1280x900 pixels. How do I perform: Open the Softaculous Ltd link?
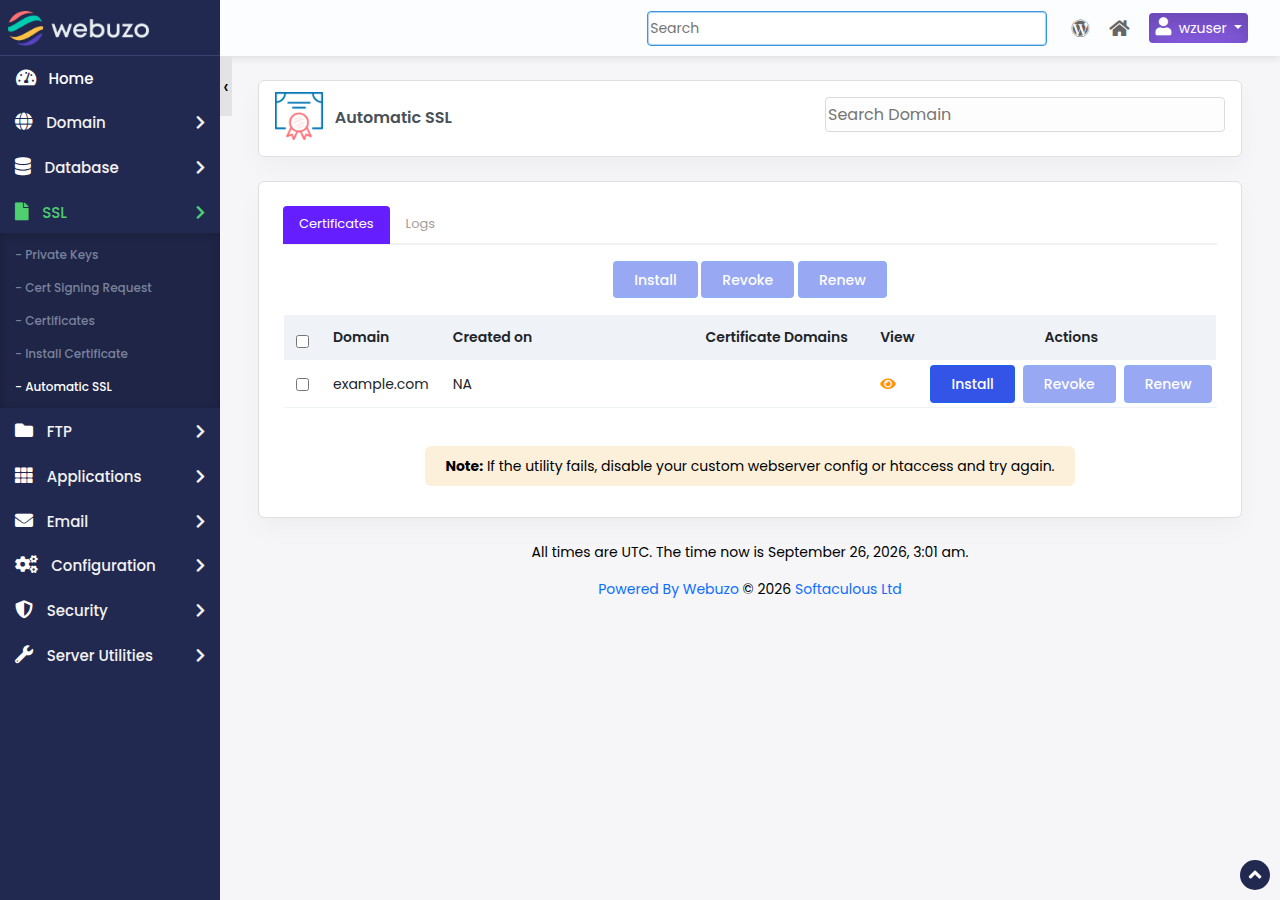(x=848, y=589)
